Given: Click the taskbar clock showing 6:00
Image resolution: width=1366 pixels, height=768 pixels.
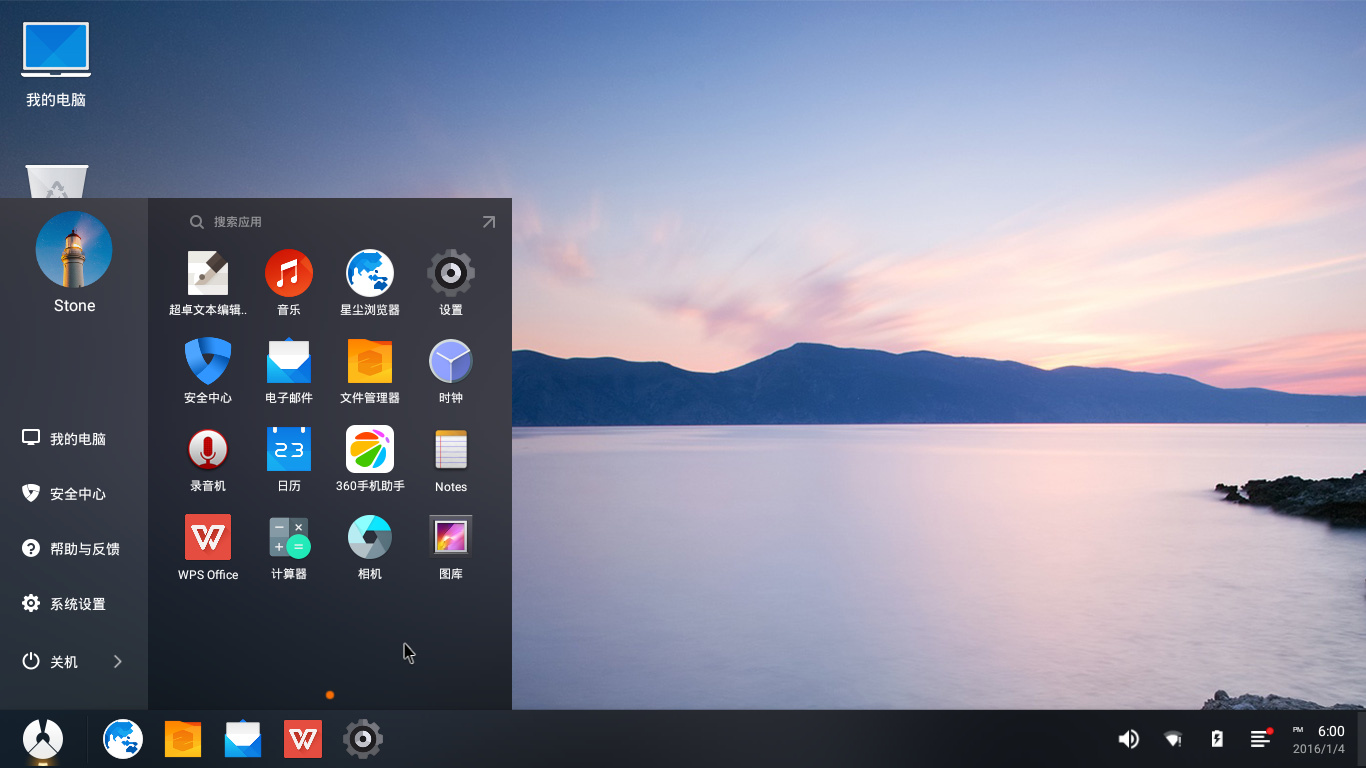Looking at the screenshot, I should 1319,739.
